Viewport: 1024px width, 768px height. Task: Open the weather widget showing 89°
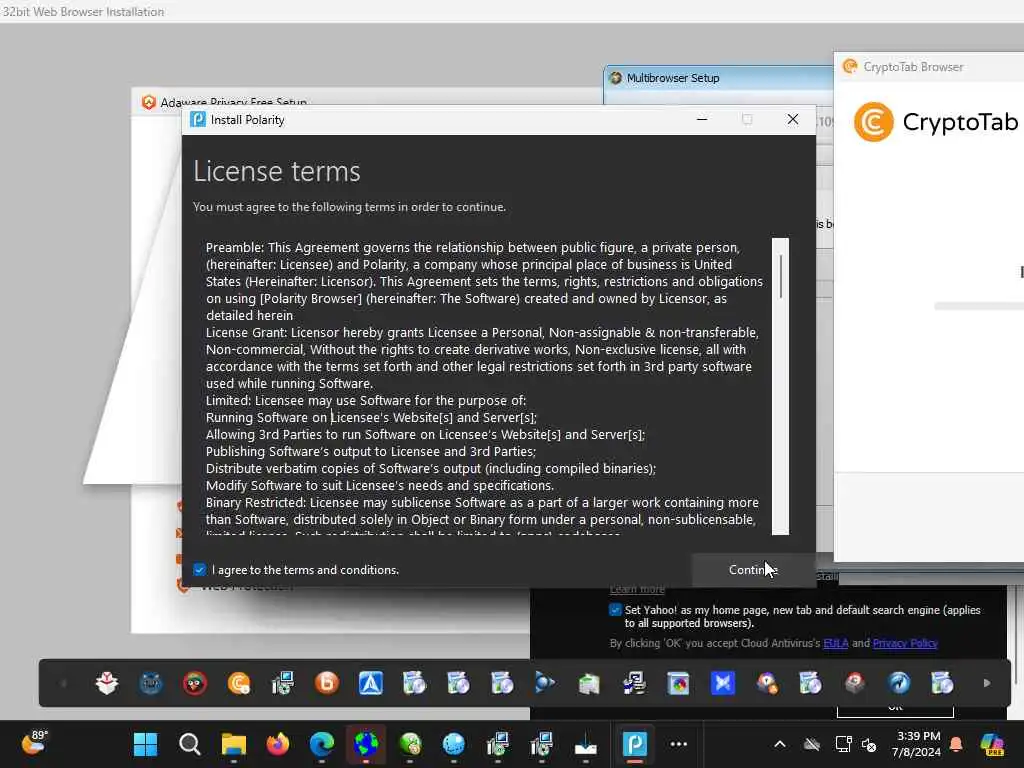[34, 743]
